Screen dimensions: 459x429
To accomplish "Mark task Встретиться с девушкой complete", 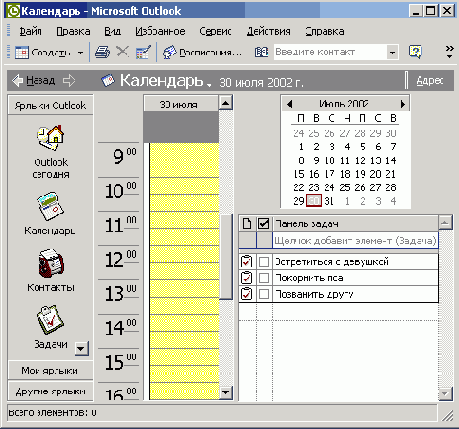I will pos(264,262).
